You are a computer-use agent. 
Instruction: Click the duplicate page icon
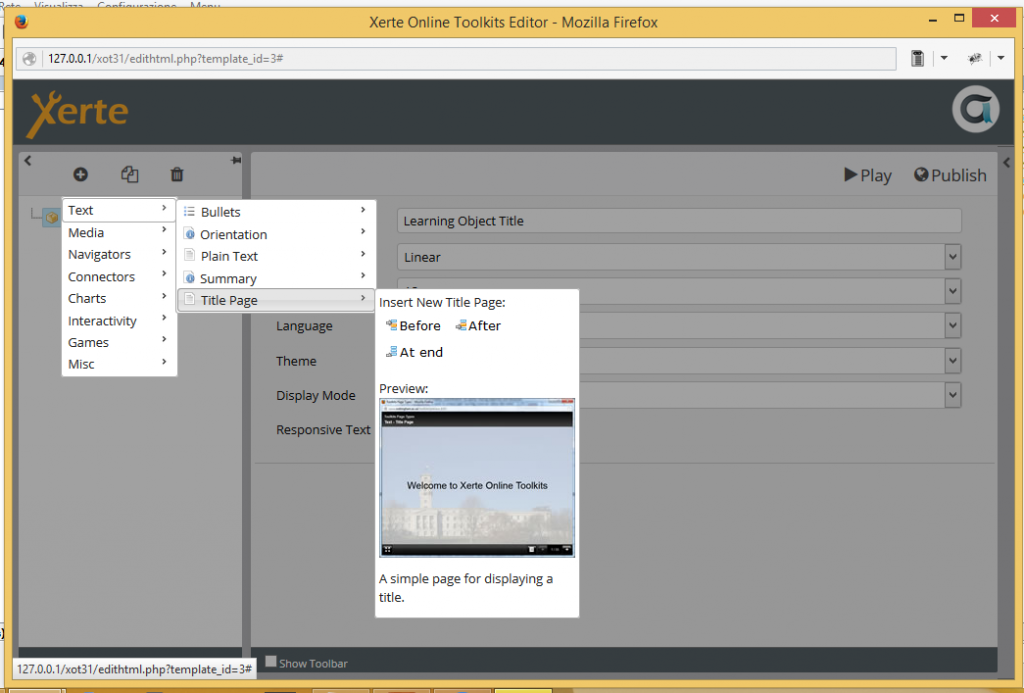(129, 174)
